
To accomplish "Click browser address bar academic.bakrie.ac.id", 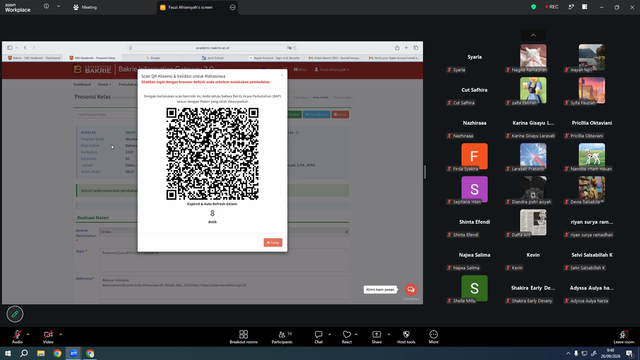I will (212, 48).
